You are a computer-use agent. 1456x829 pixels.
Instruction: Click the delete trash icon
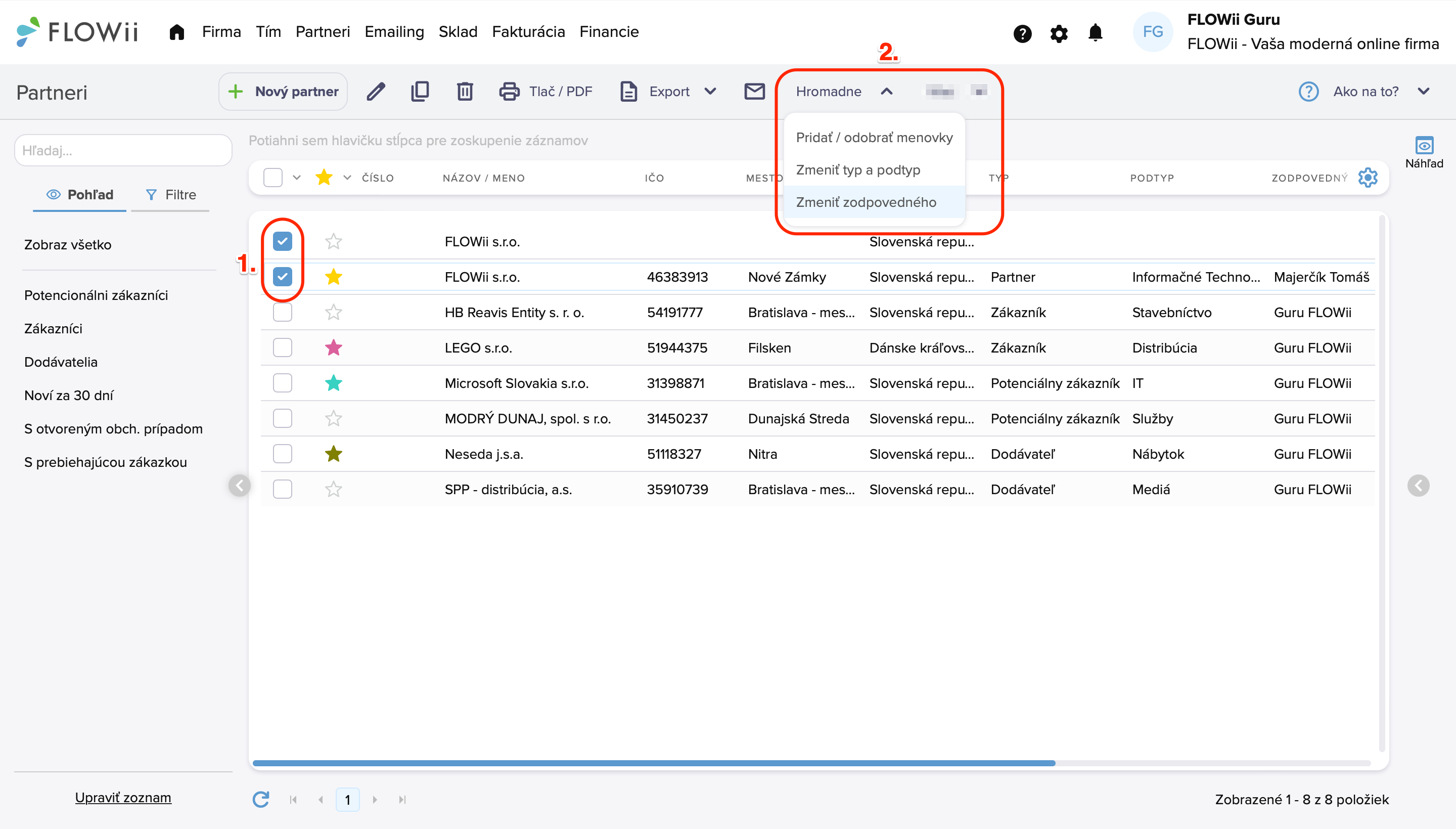465,91
